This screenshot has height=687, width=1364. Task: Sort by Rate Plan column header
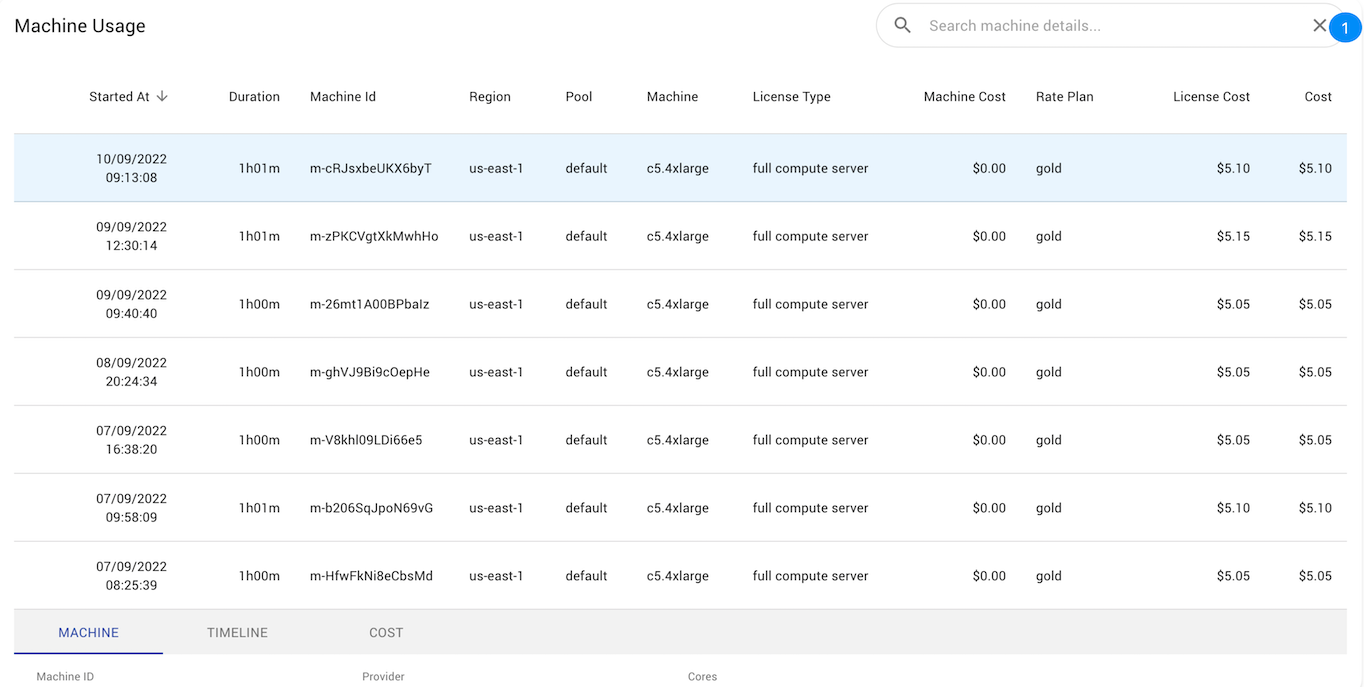(x=1065, y=97)
